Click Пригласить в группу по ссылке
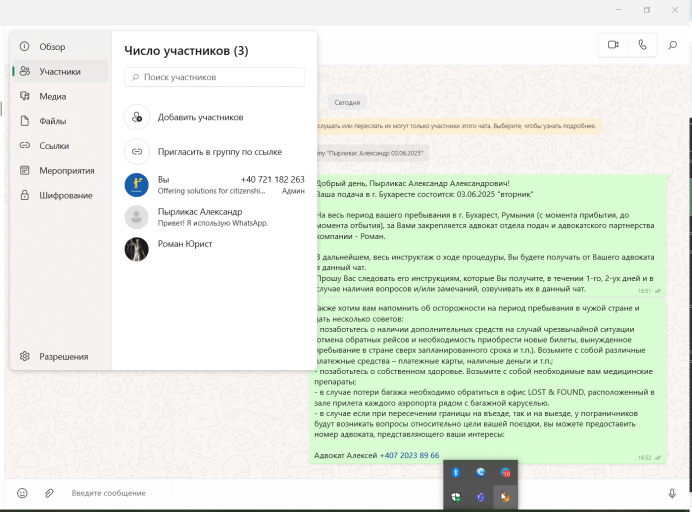This screenshot has width=692, height=512. pyautogui.click(x=214, y=152)
